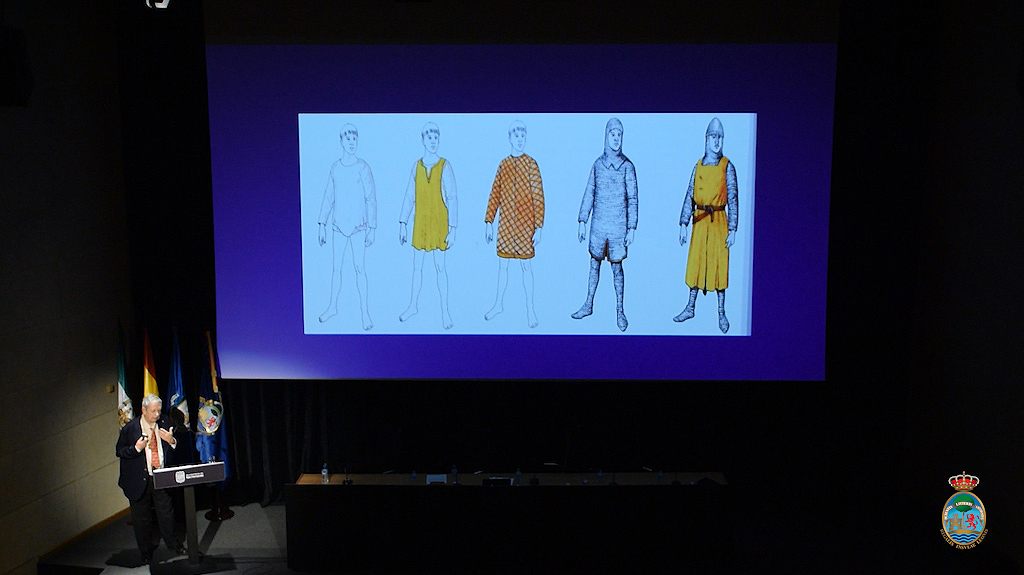The width and height of the screenshot is (1024, 575).
Task: Click the crown atop the coat of arms
Action: pos(964,482)
